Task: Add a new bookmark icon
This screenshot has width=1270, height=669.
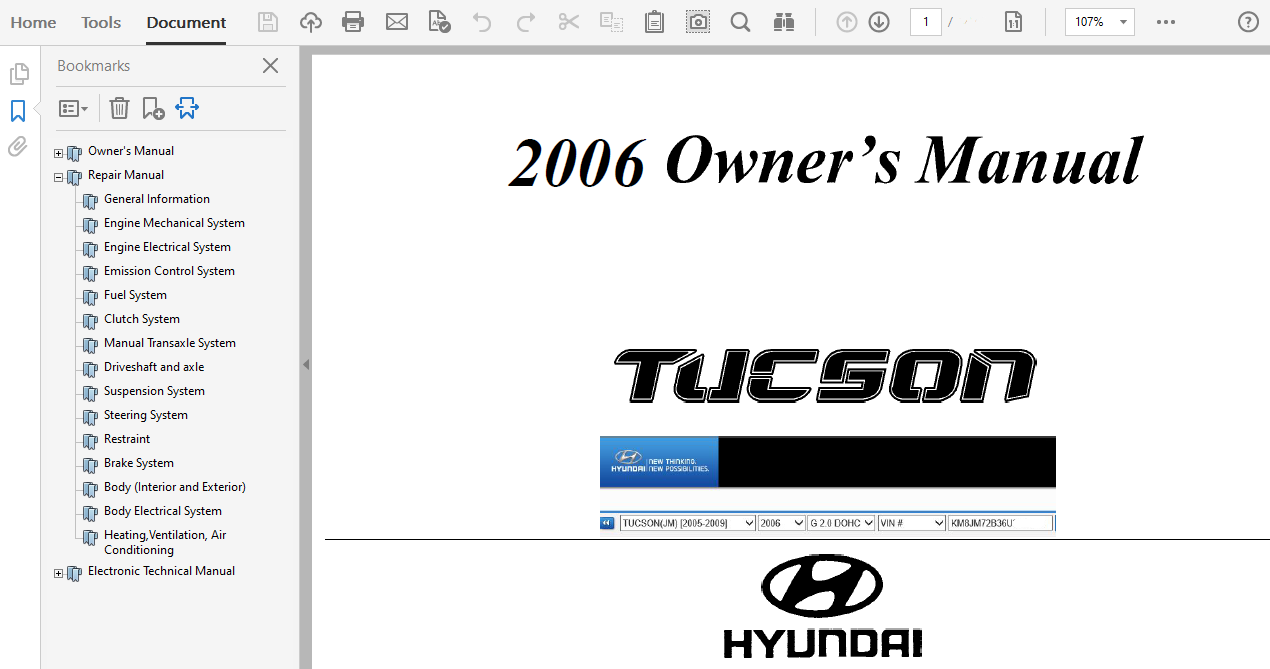Action: [153, 108]
